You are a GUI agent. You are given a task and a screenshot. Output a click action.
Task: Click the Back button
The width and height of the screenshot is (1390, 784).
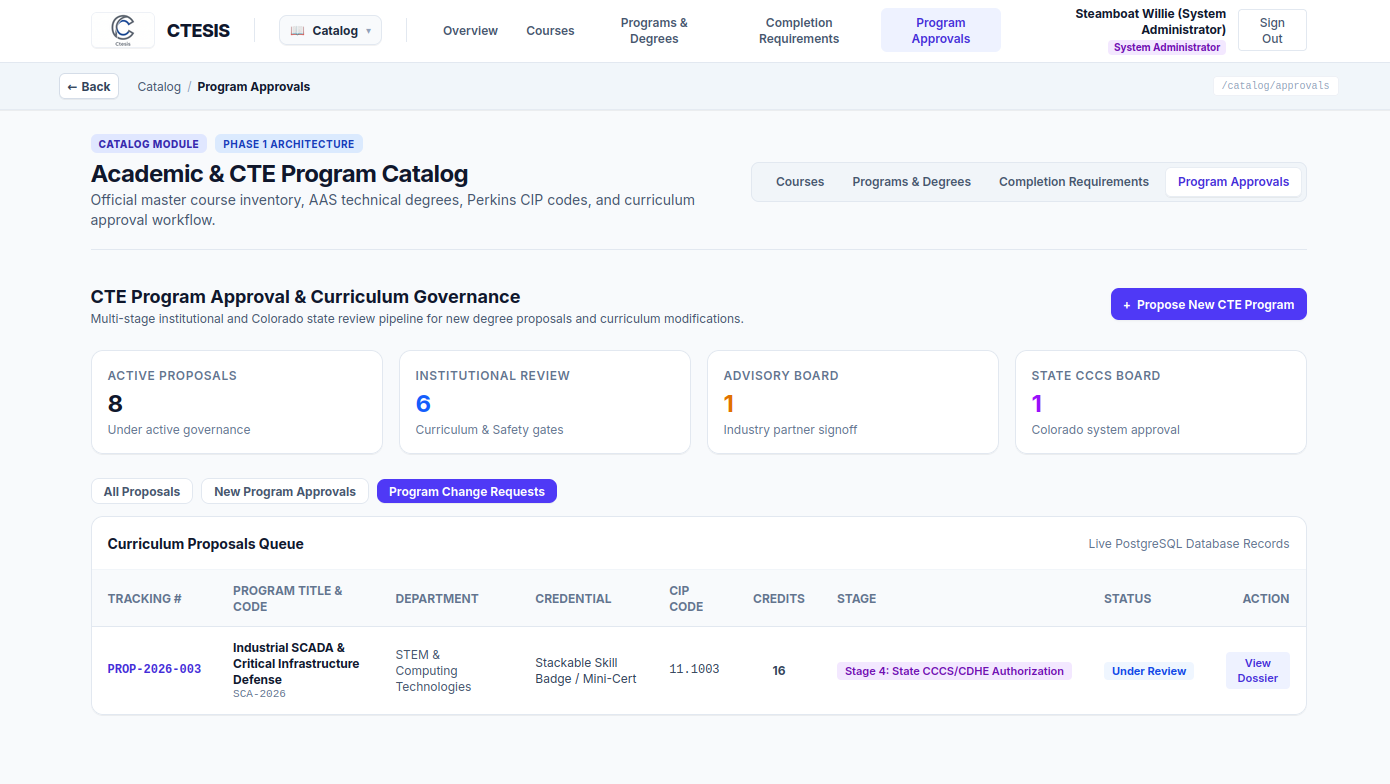89,87
